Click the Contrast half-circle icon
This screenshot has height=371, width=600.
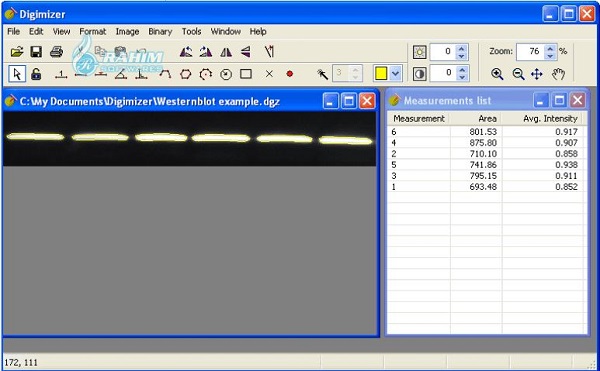pyautogui.click(x=420, y=74)
